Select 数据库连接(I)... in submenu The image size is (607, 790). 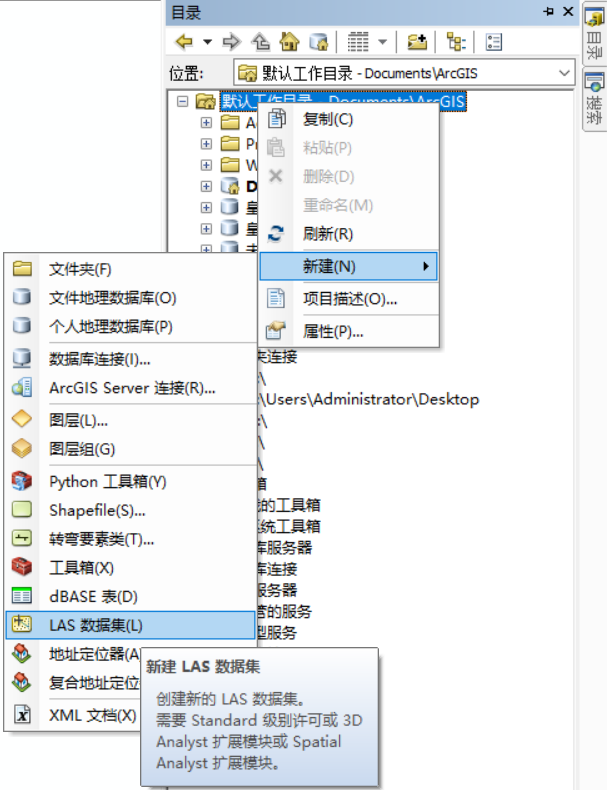pos(131,359)
